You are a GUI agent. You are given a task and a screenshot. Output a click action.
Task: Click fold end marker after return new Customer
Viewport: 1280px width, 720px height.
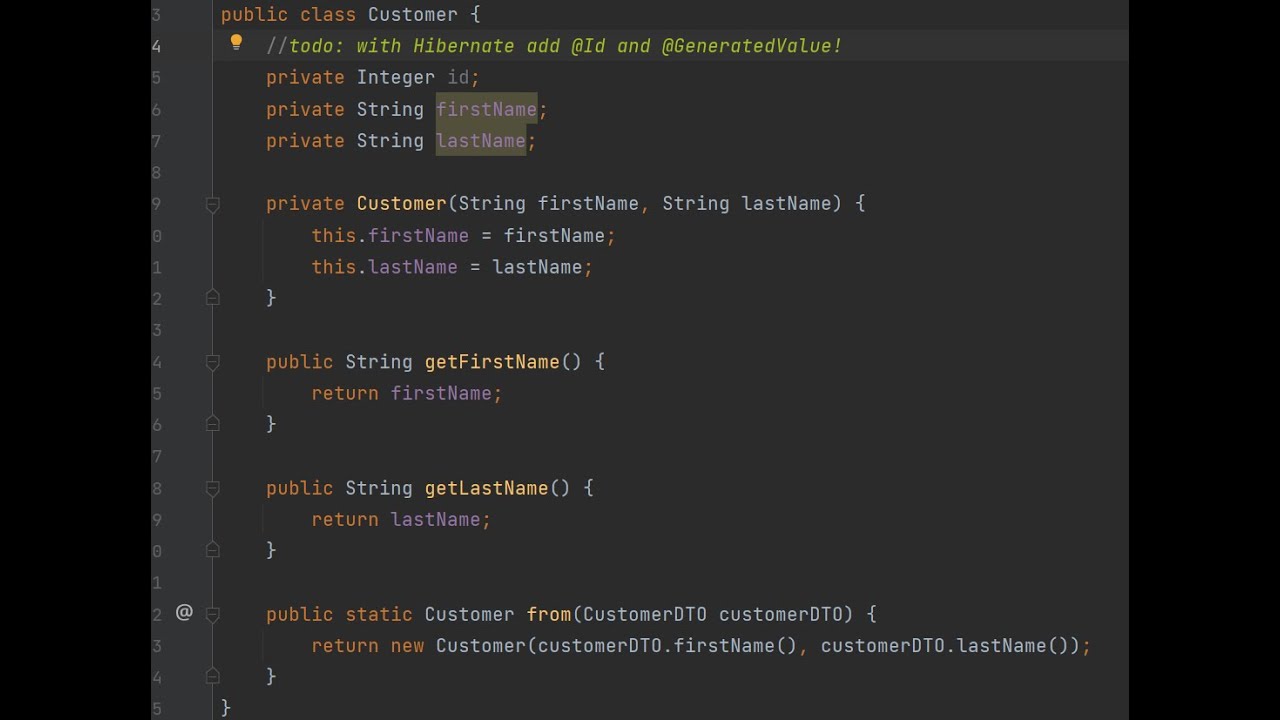pos(212,676)
